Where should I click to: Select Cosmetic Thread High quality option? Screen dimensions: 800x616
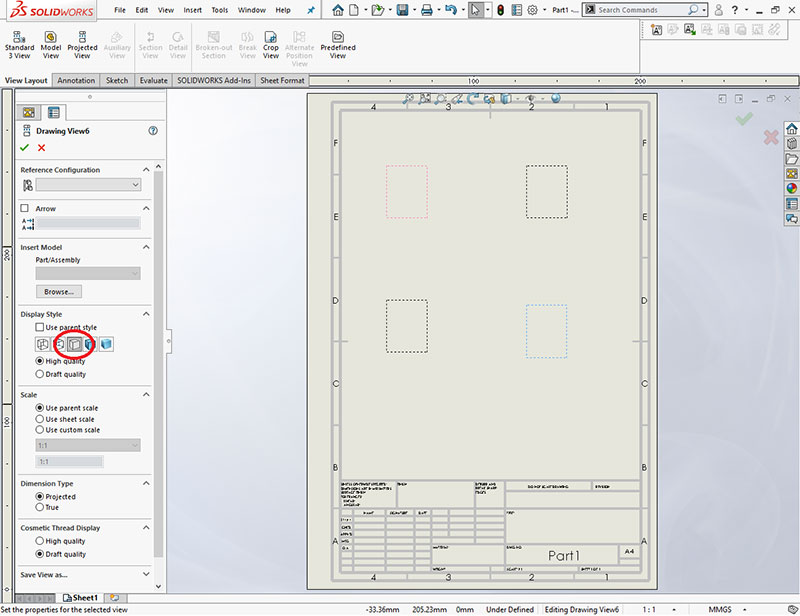coord(39,540)
